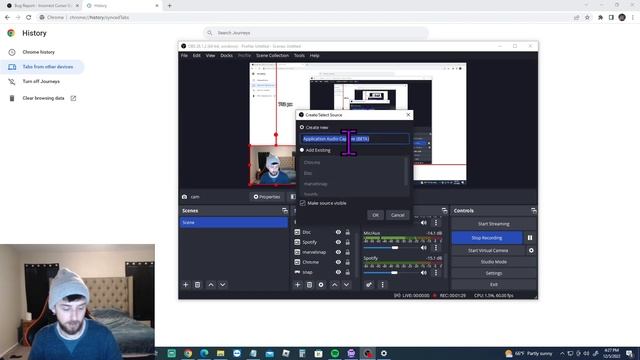
Task: Bookmark this page with the star icon
Action: point(587,18)
